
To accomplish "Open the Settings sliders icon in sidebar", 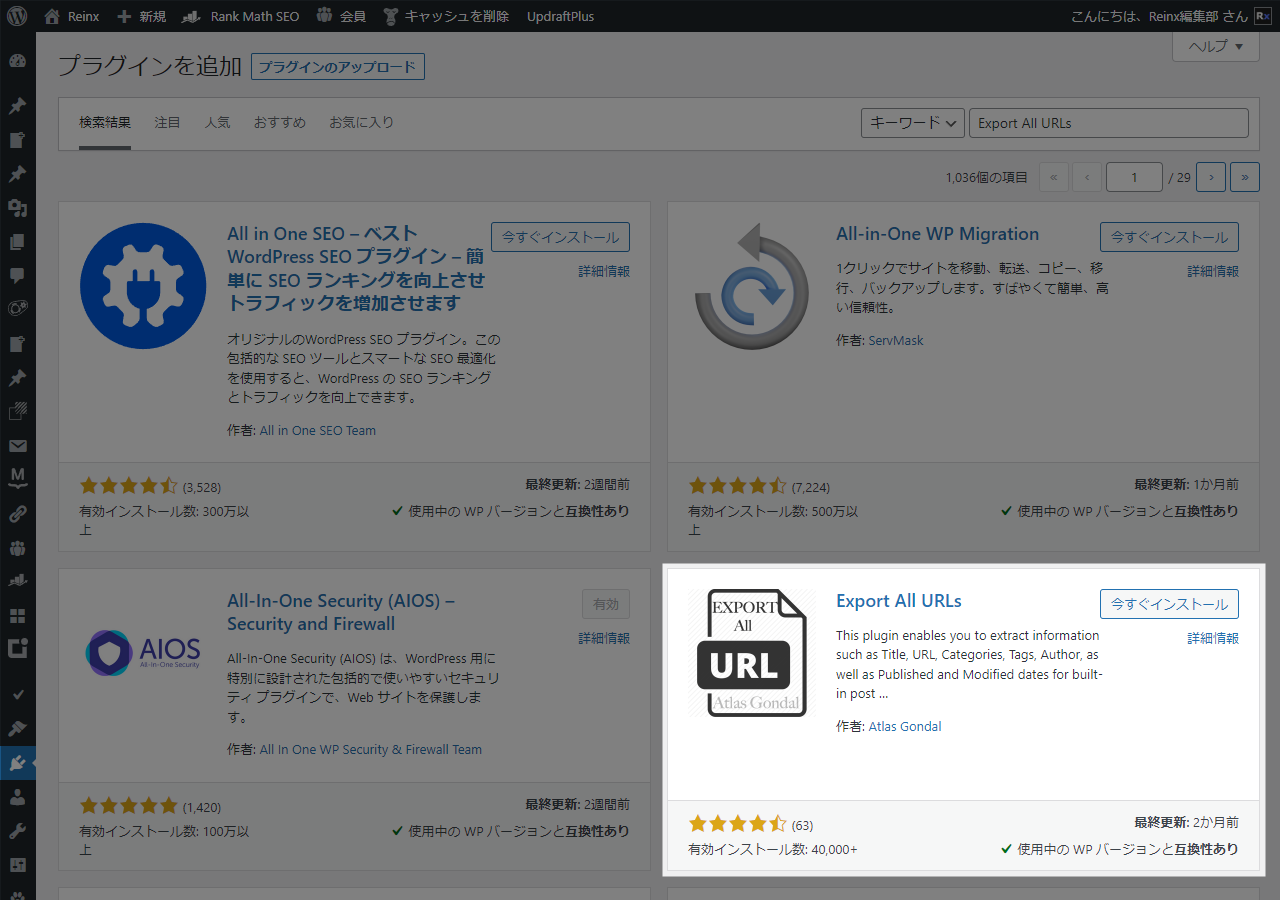I will [17, 865].
